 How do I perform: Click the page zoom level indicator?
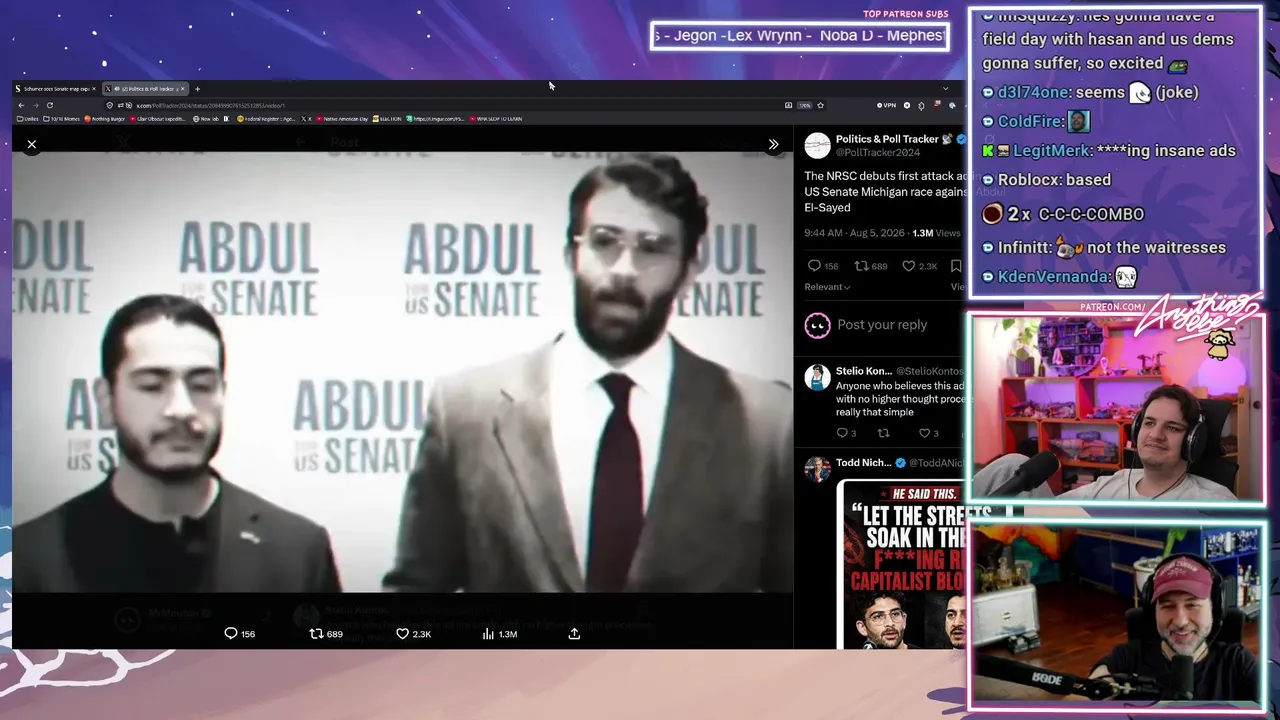click(804, 105)
